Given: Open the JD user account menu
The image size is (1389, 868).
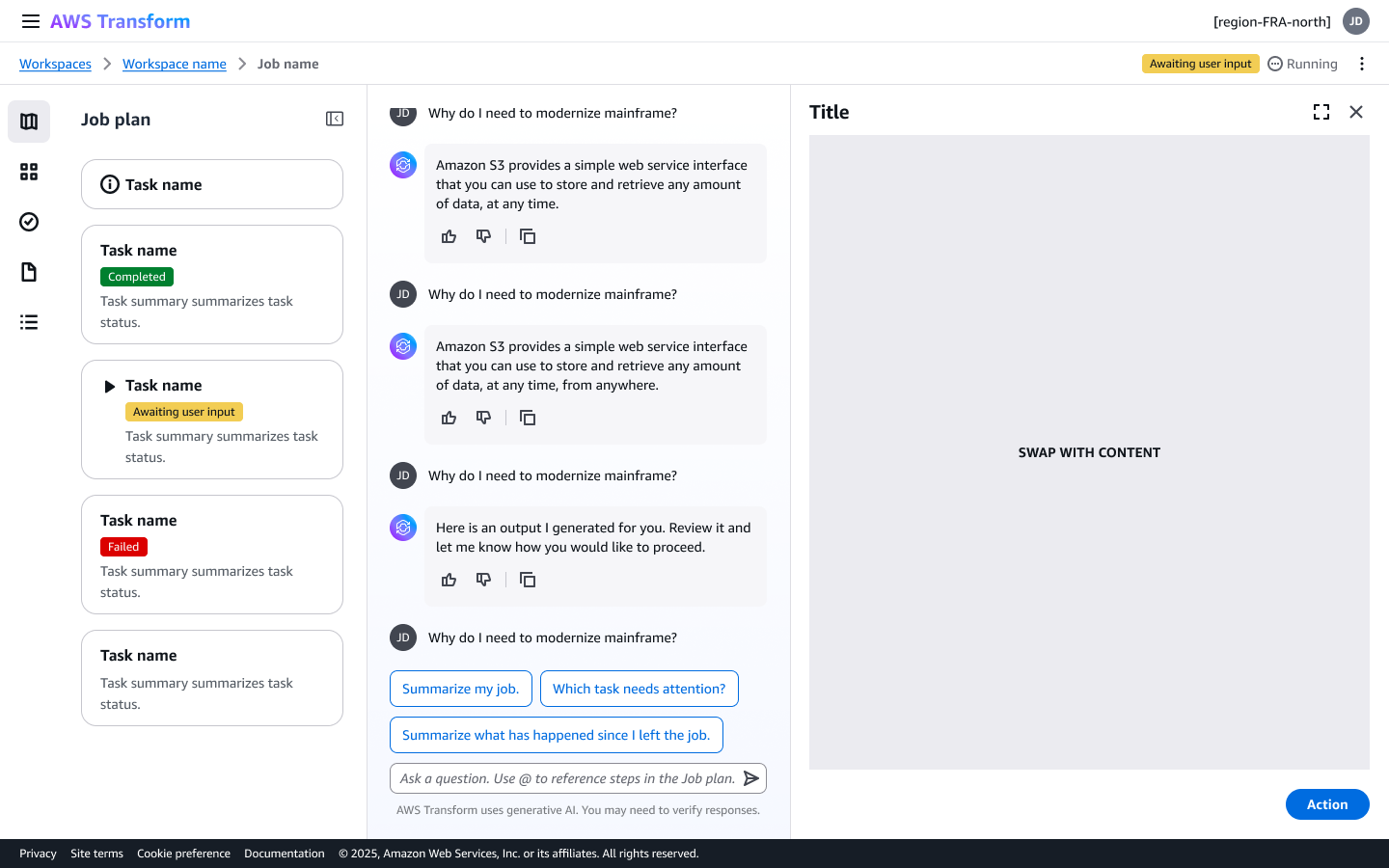Looking at the screenshot, I should [1355, 21].
